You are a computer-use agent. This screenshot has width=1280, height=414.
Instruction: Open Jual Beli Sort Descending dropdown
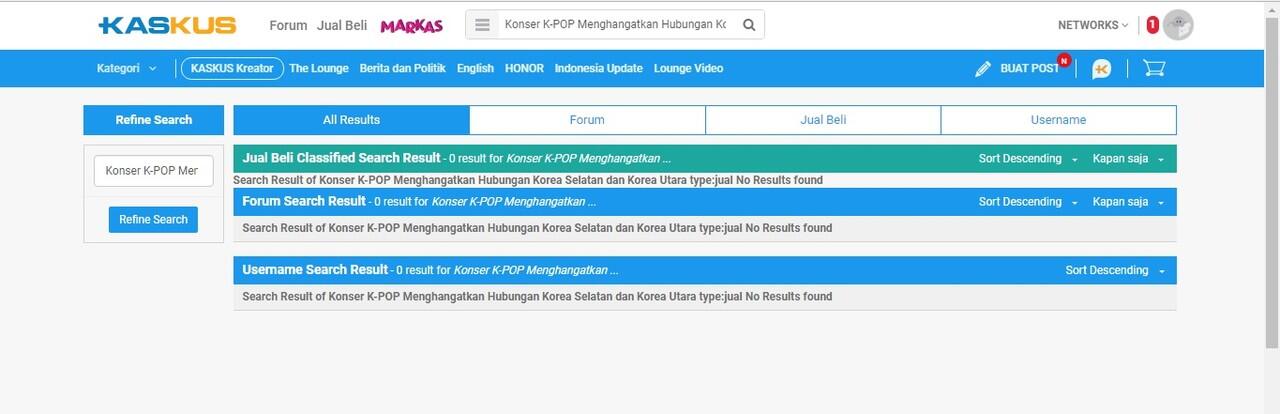point(1028,159)
